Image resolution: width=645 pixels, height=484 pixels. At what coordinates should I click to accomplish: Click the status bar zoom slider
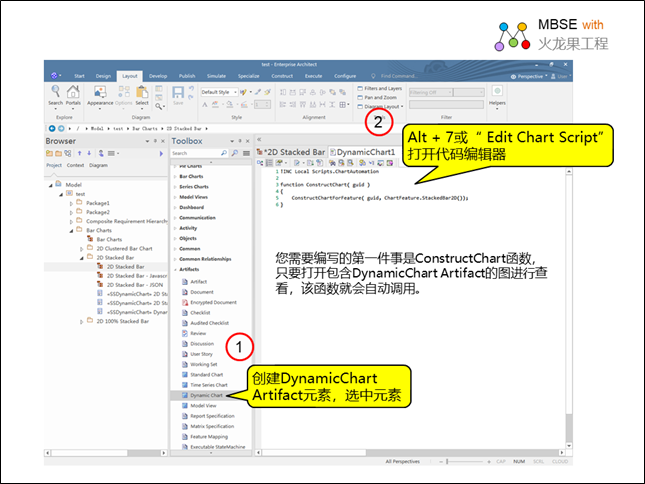tap(464, 462)
